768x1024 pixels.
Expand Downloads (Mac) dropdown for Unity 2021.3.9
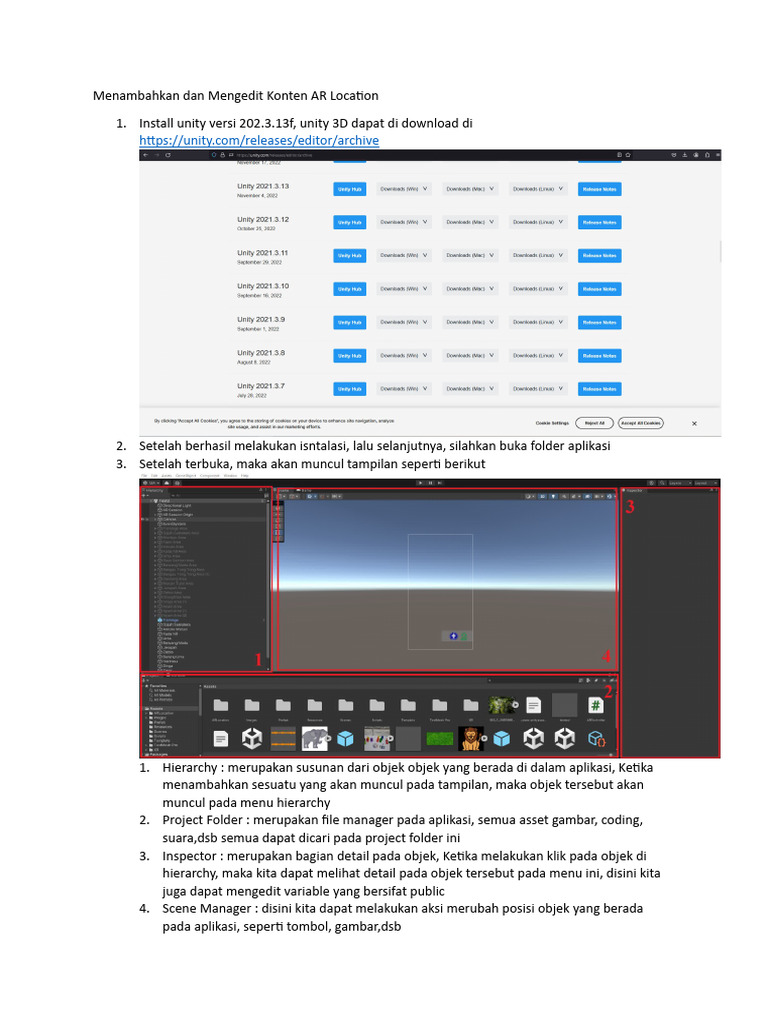[x=470, y=322]
